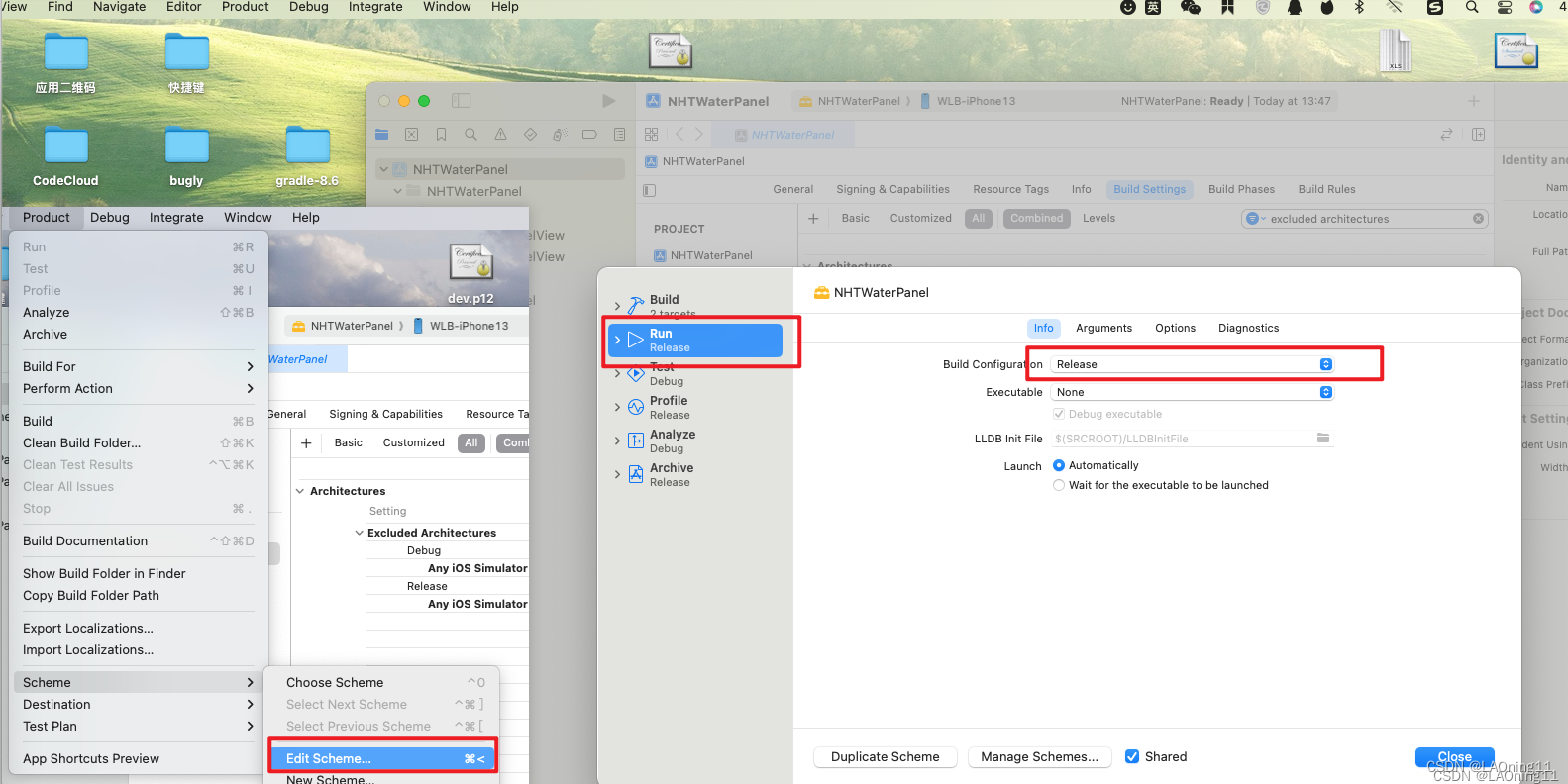Collapse the Architectures section header
Image resolution: width=1568 pixels, height=784 pixels.
[x=300, y=491]
